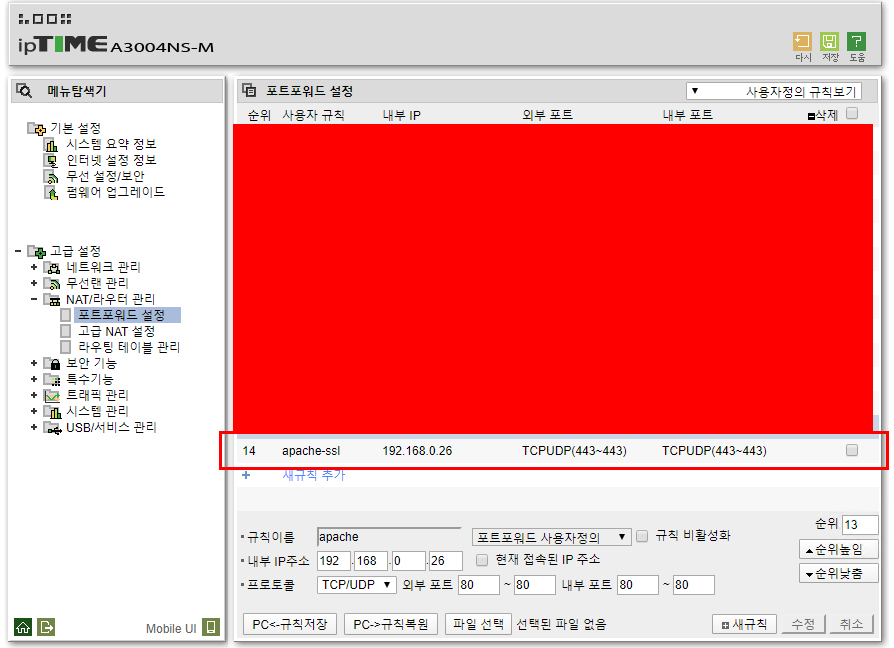
Task: Open 시스템 요약 정보 menu item
Action: coord(111,144)
